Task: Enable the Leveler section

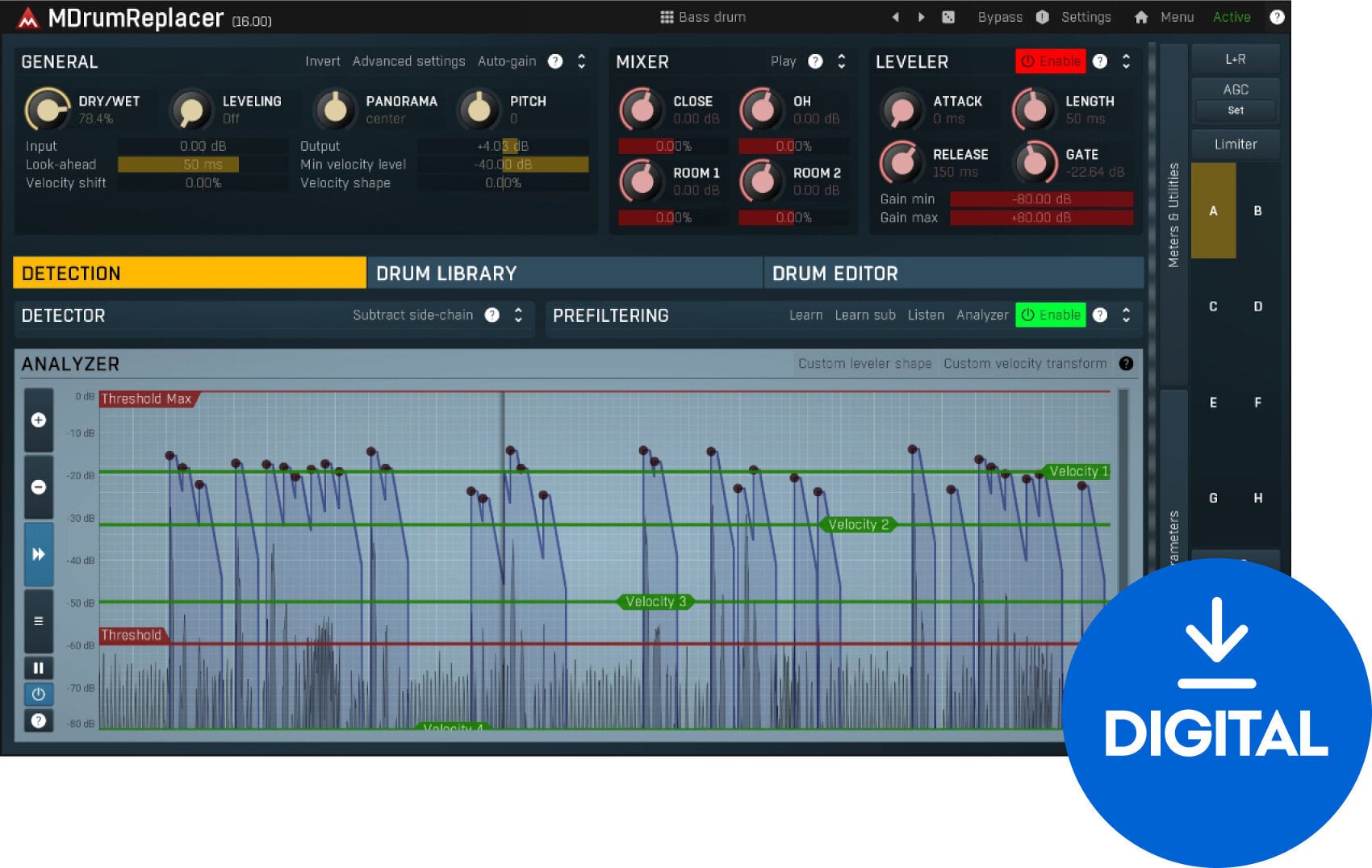Action: tap(1050, 61)
